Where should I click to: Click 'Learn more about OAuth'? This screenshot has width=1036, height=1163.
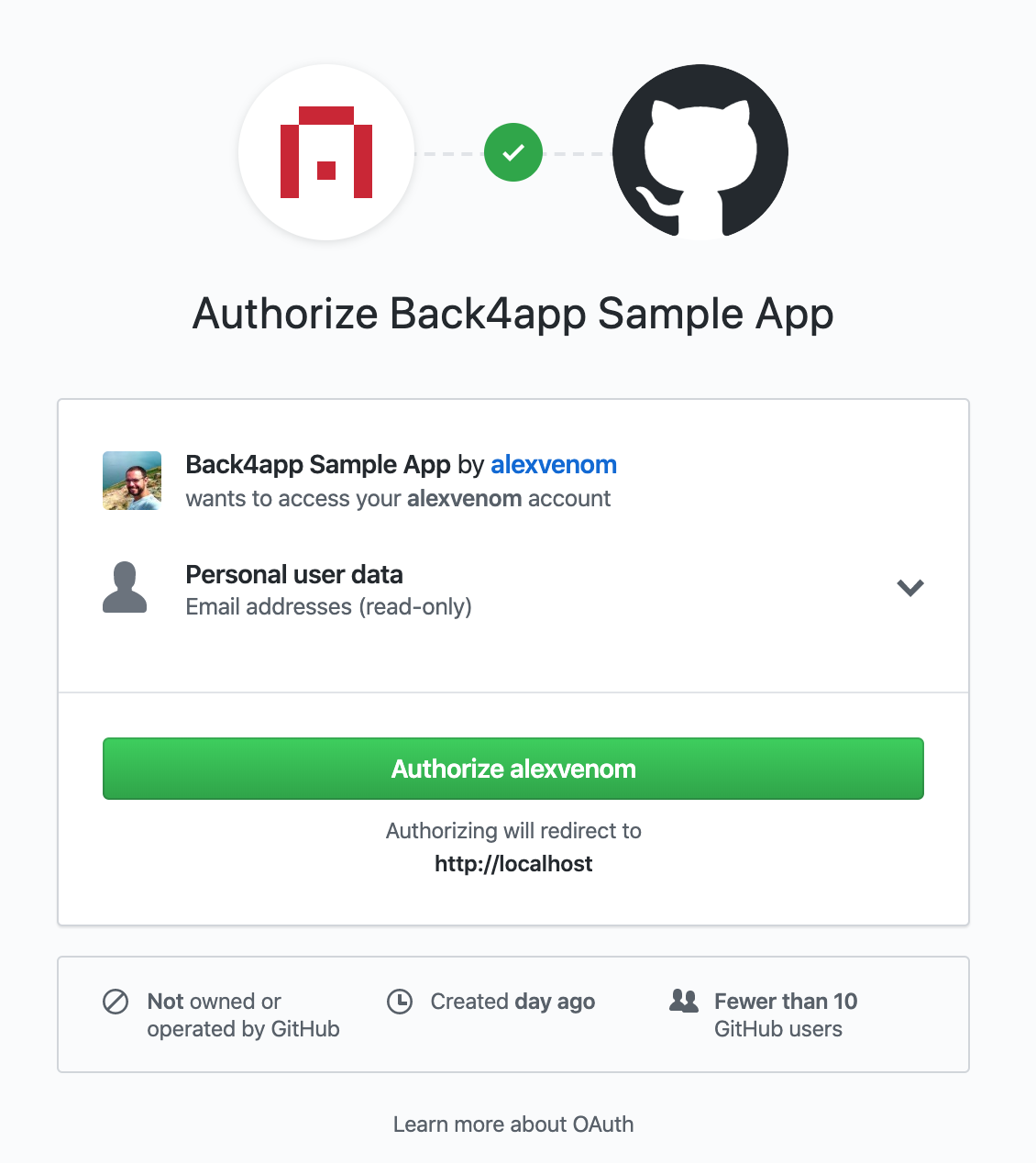513,1124
